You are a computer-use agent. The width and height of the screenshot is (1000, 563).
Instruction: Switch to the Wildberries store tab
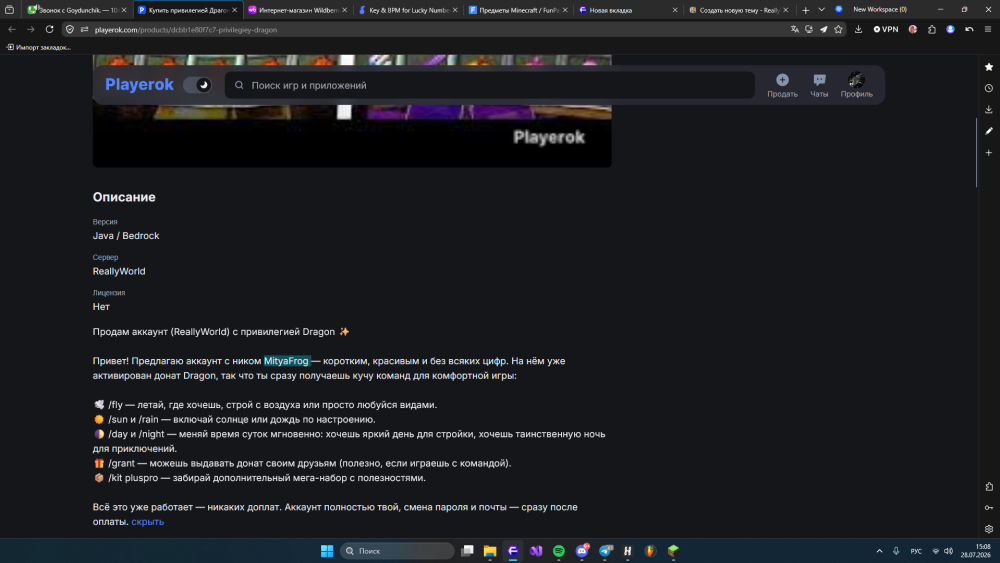297,10
